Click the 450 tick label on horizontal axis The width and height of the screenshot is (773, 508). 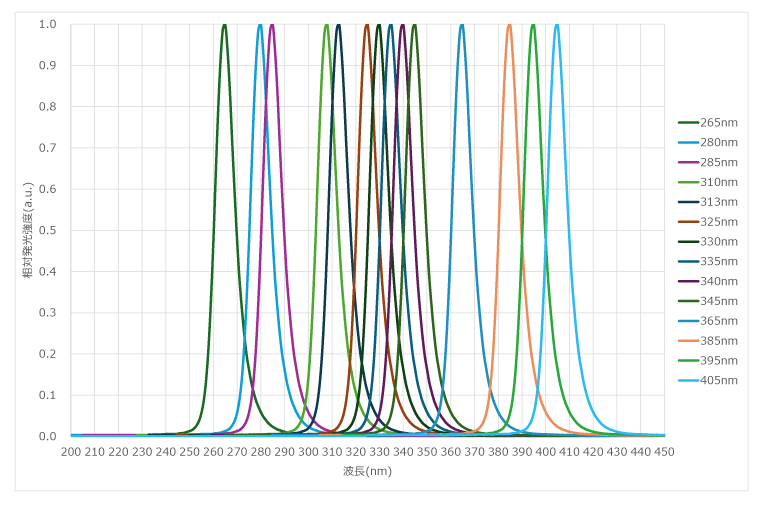coord(664,452)
